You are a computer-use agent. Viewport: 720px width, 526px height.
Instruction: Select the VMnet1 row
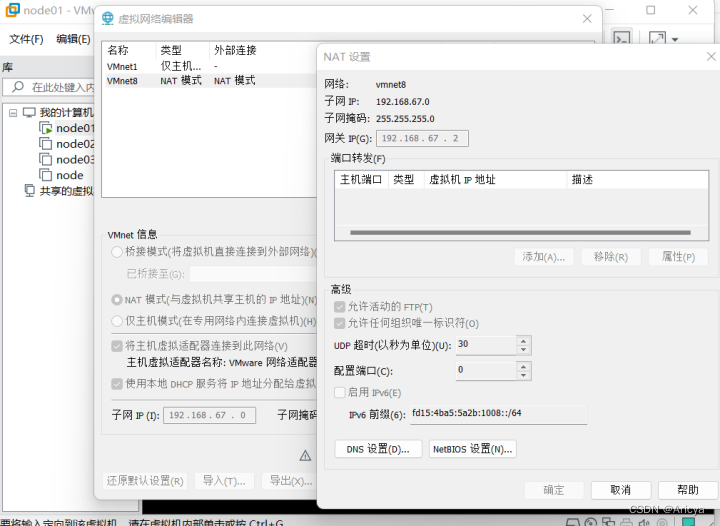(211, 67)
